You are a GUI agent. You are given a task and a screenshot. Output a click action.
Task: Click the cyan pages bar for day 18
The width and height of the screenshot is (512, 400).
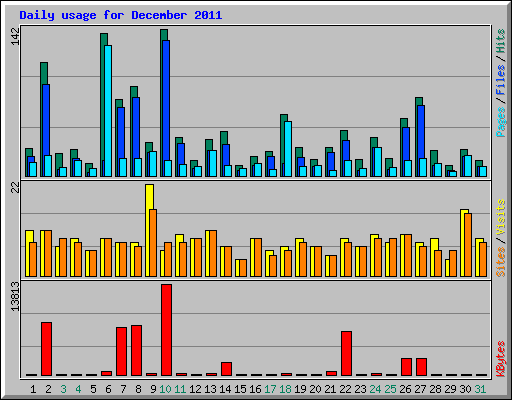coord(288,149)
